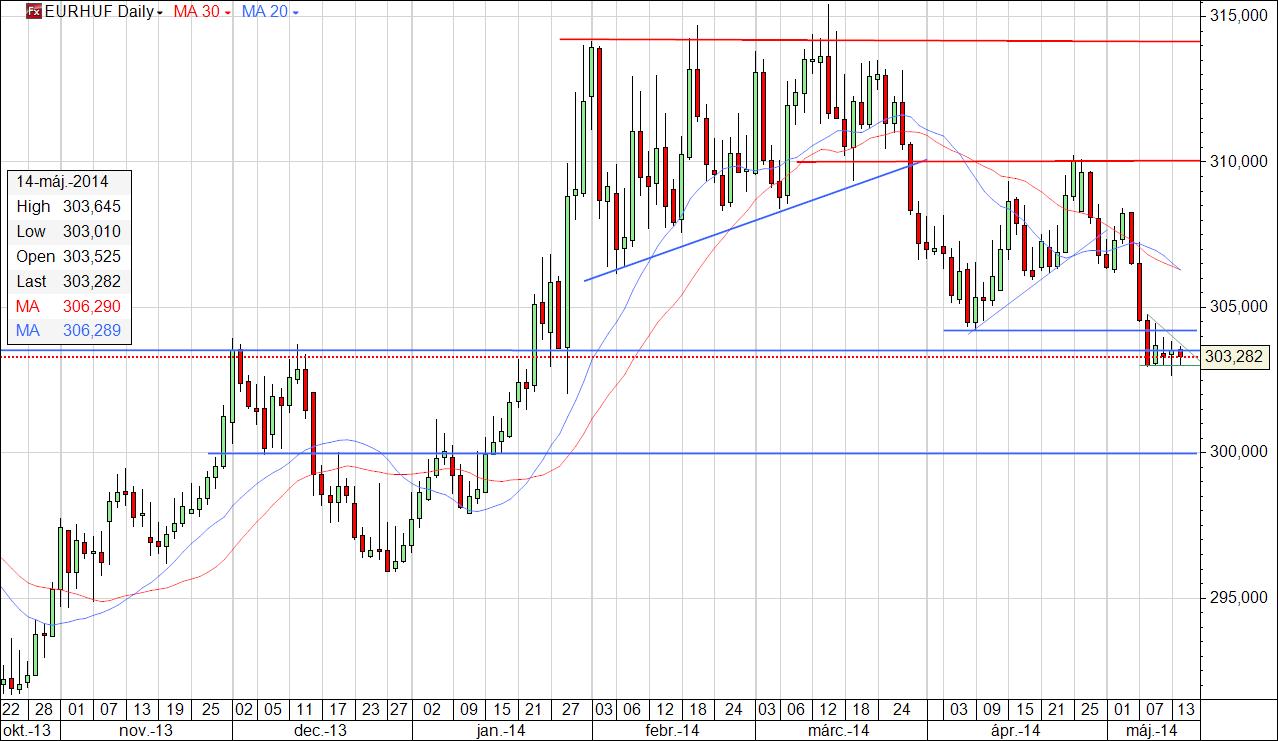Click the 300,000 price axis label
The image size is (1278, 741).
click(1237, 452)
